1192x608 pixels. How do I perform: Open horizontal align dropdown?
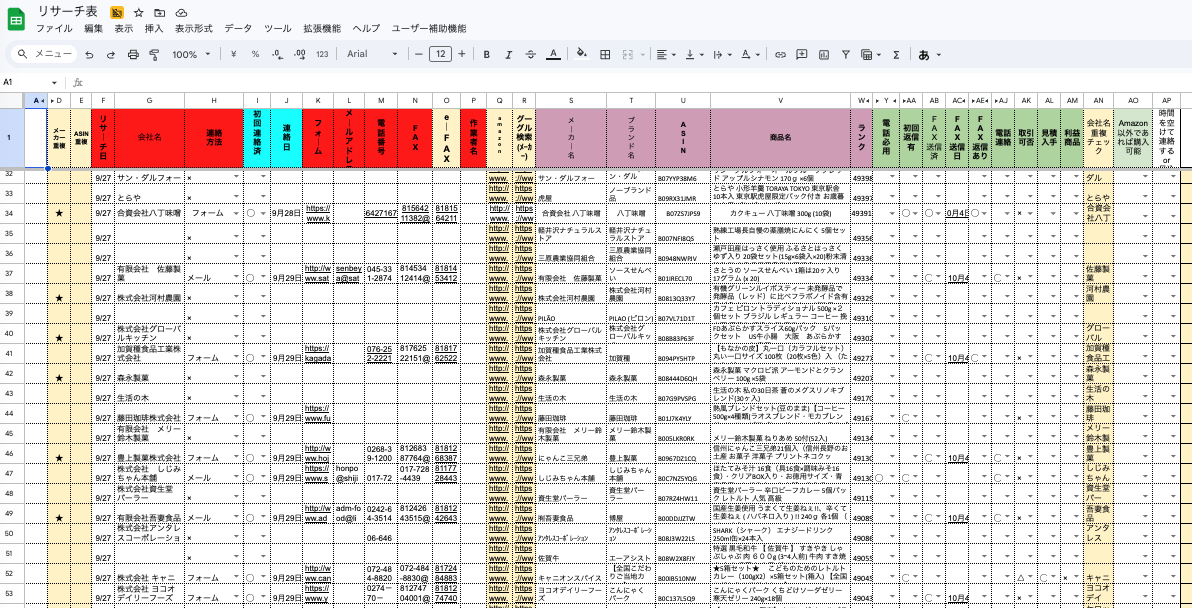click(x=666, y=55)
